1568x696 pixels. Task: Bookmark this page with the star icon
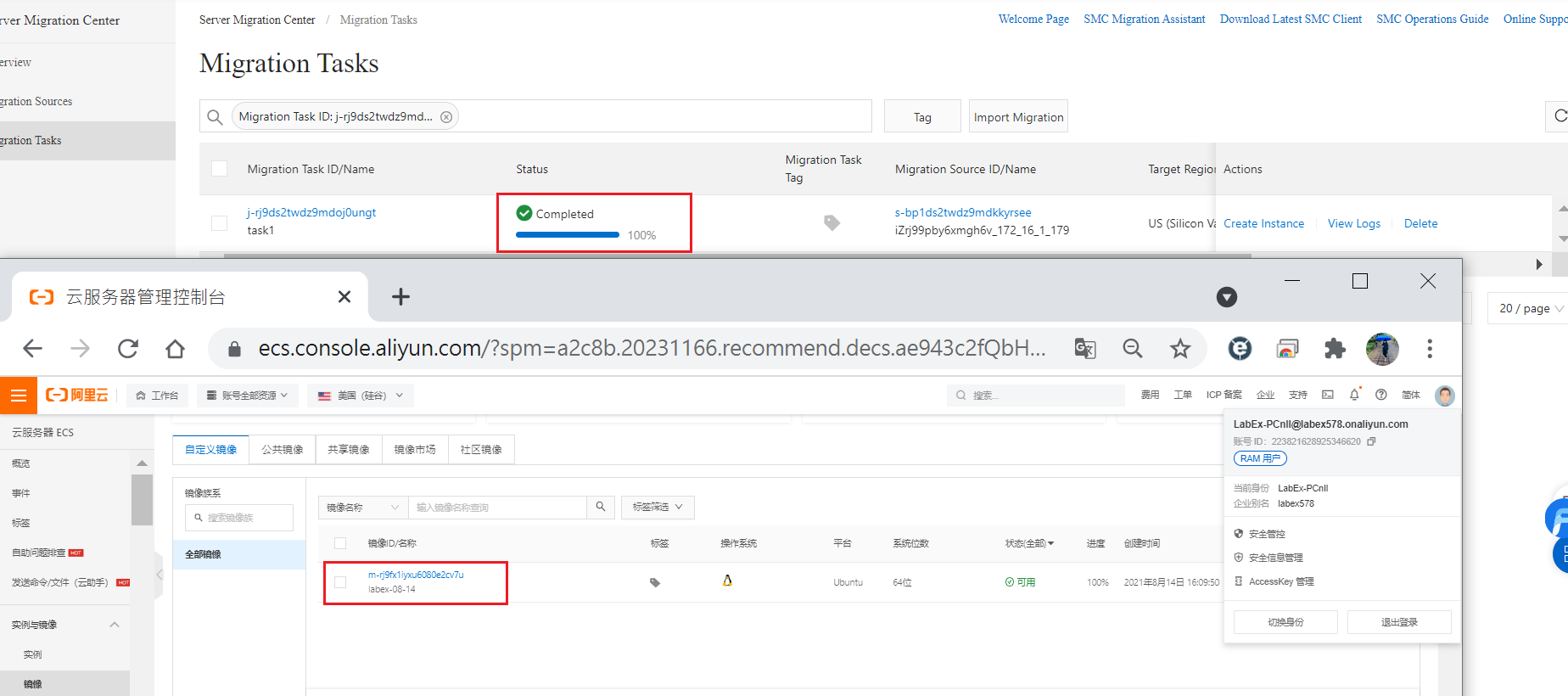pos(1180,348)
